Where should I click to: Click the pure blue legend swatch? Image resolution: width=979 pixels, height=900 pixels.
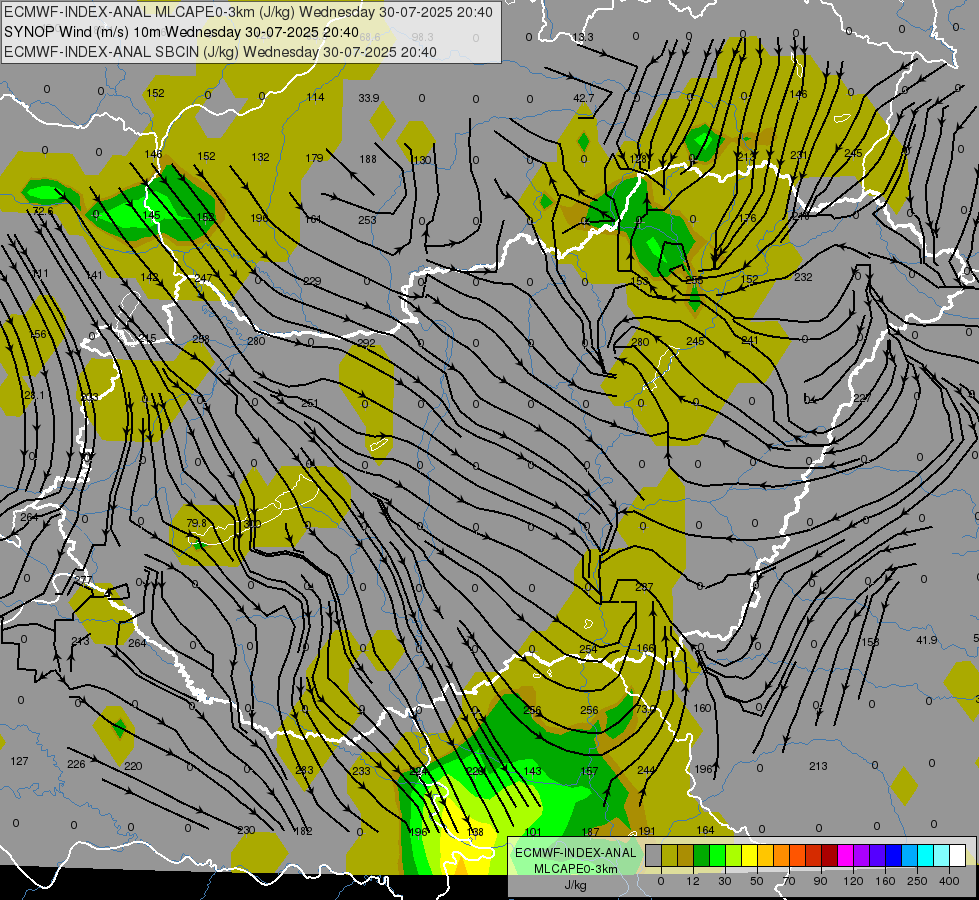click(x=893, y=856)
